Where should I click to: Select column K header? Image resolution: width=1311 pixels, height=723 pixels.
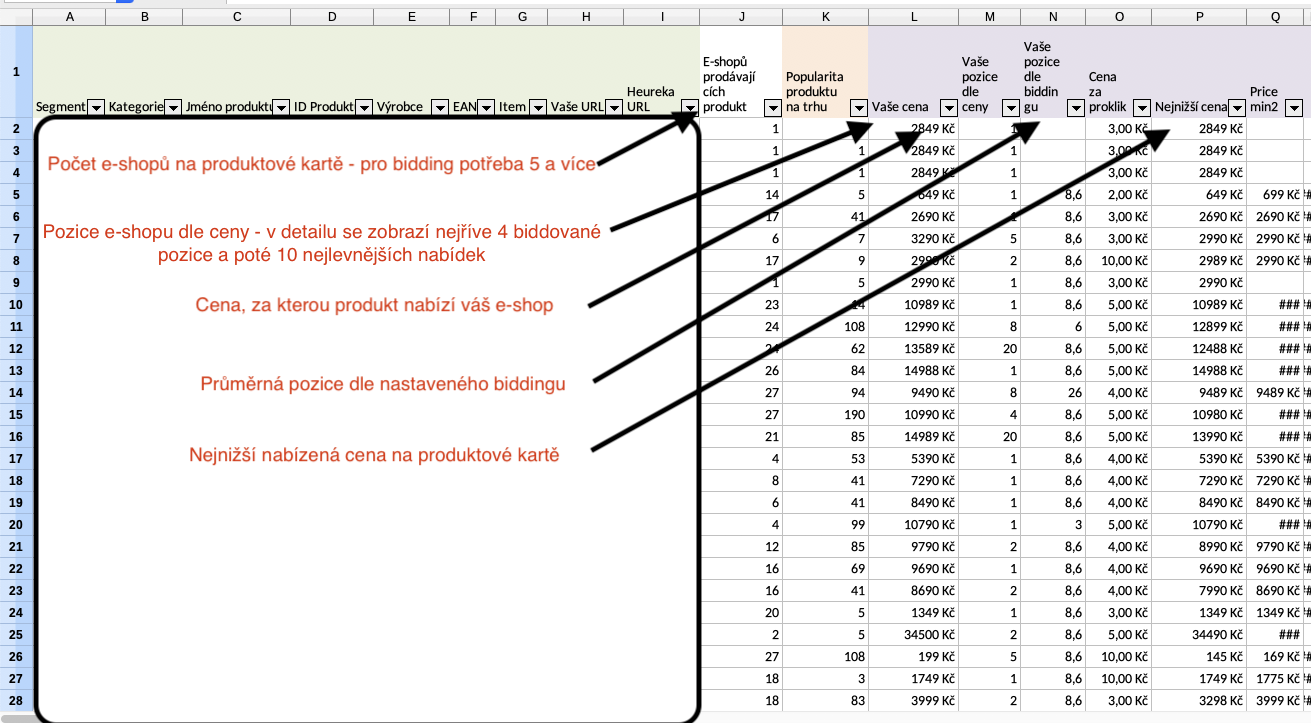(825, 17)
